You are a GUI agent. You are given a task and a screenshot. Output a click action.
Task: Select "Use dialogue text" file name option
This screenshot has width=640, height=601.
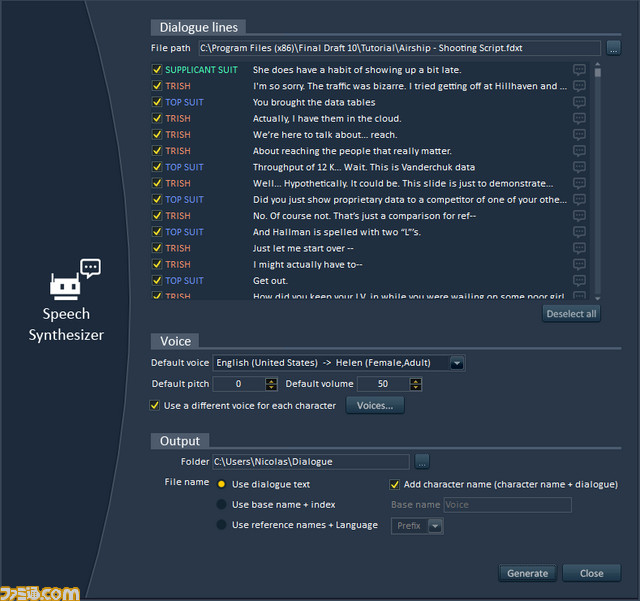[221, 484]
